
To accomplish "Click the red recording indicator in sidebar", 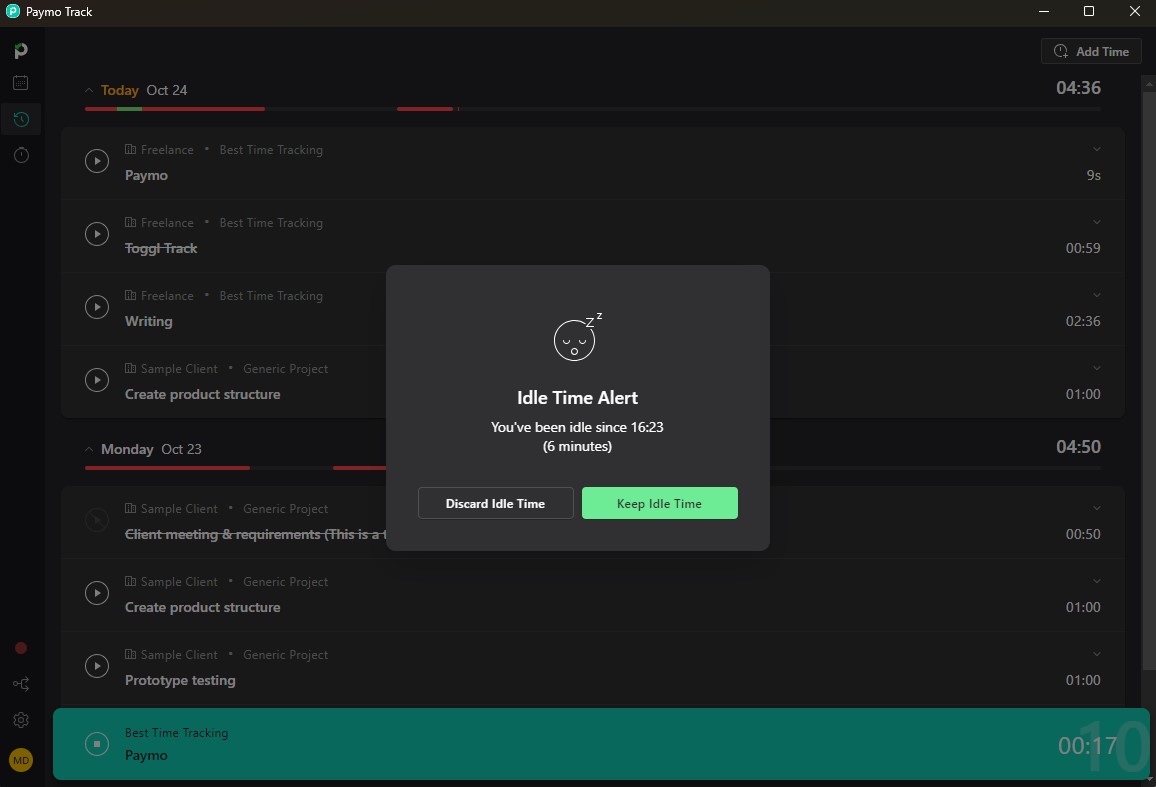I will click(x=21, y=648).
